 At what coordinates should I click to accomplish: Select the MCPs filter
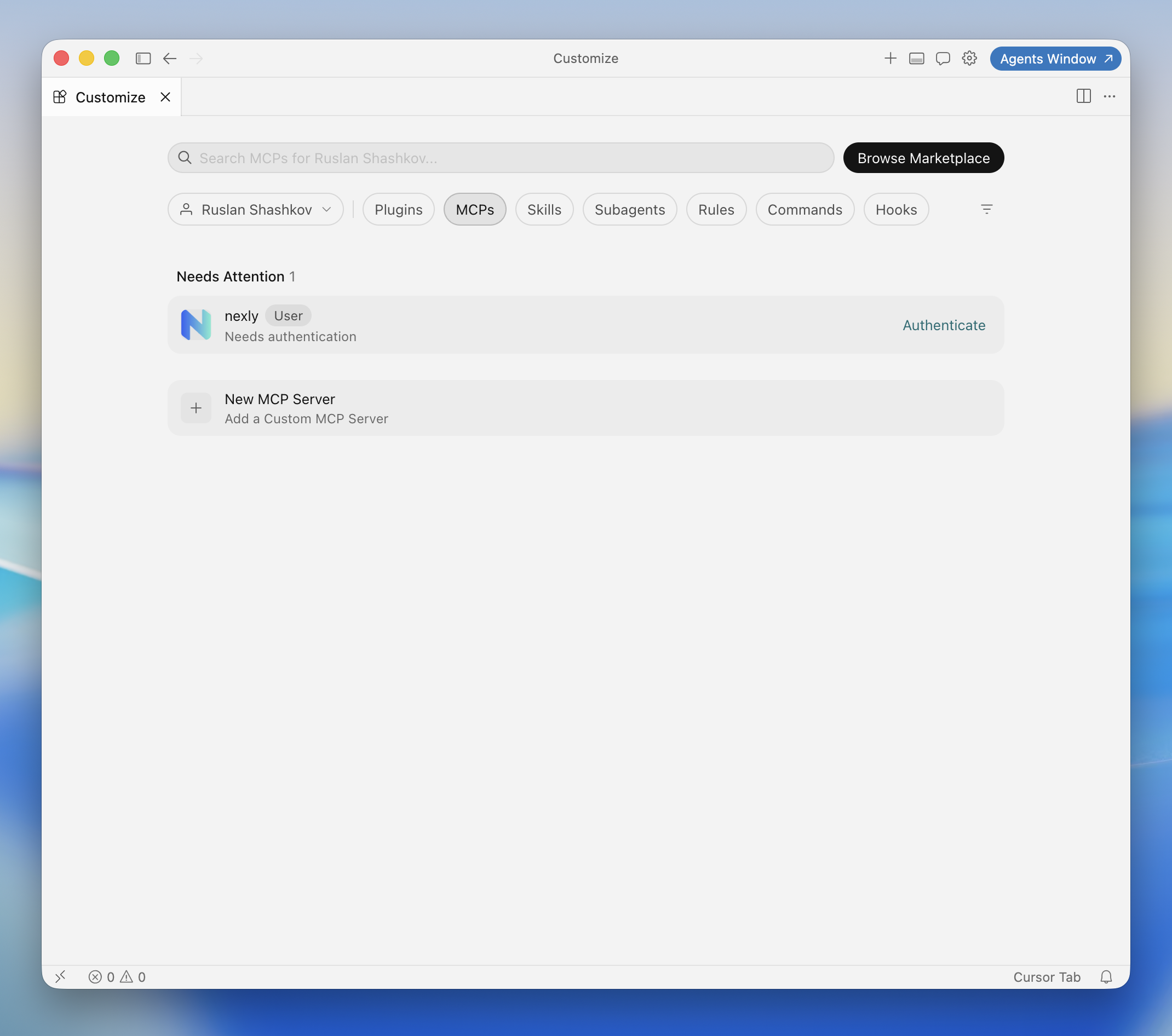pyautogui.click(x=475, y=209)
